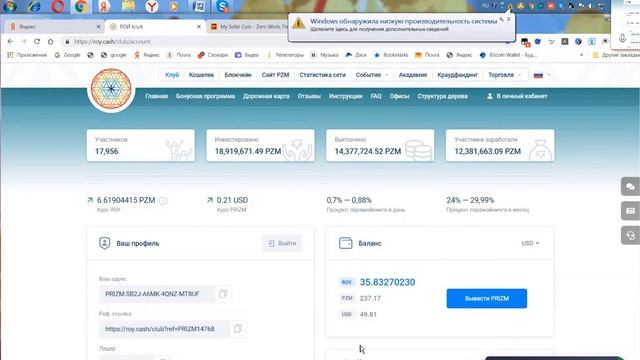The image size is (640, 360).
Task: Copy the referral link with the copy icon
Action: pos(238,328)
